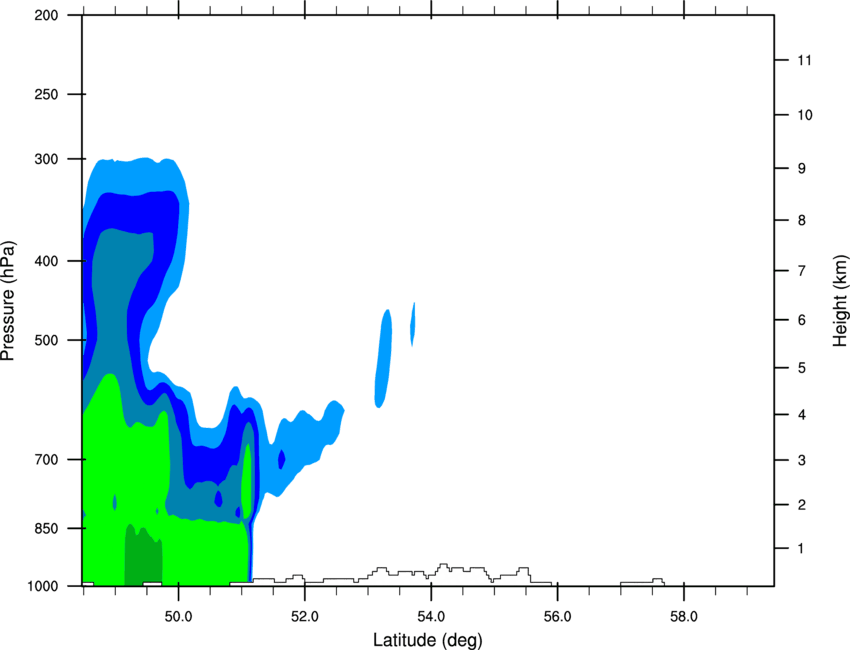The image size is (850, 650).
Task: Select the 1000 pressure tick label
Action: pos(43,586)
